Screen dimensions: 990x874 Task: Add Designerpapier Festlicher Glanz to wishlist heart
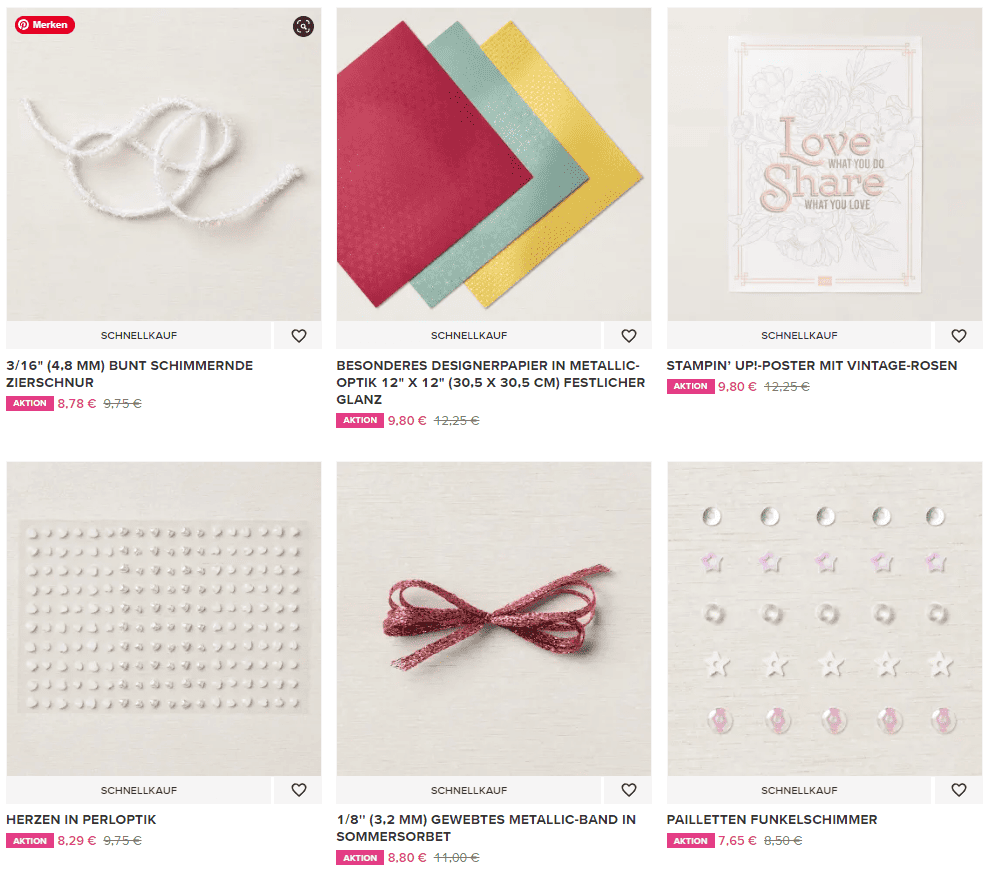[x=628, y=335]
